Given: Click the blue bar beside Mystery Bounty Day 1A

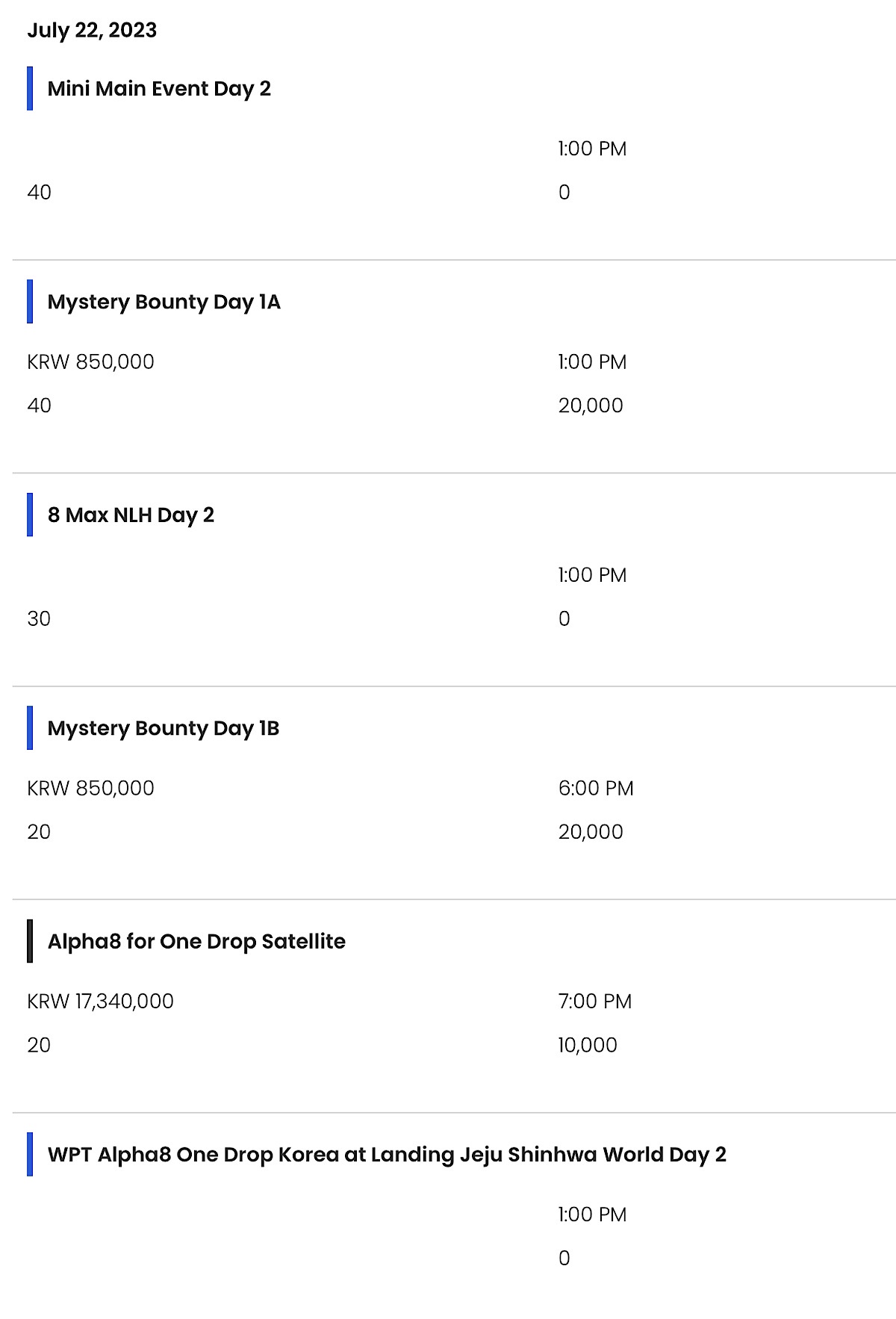Looking at the screenshot, I should pyautogui.click(x=30, y=302).
